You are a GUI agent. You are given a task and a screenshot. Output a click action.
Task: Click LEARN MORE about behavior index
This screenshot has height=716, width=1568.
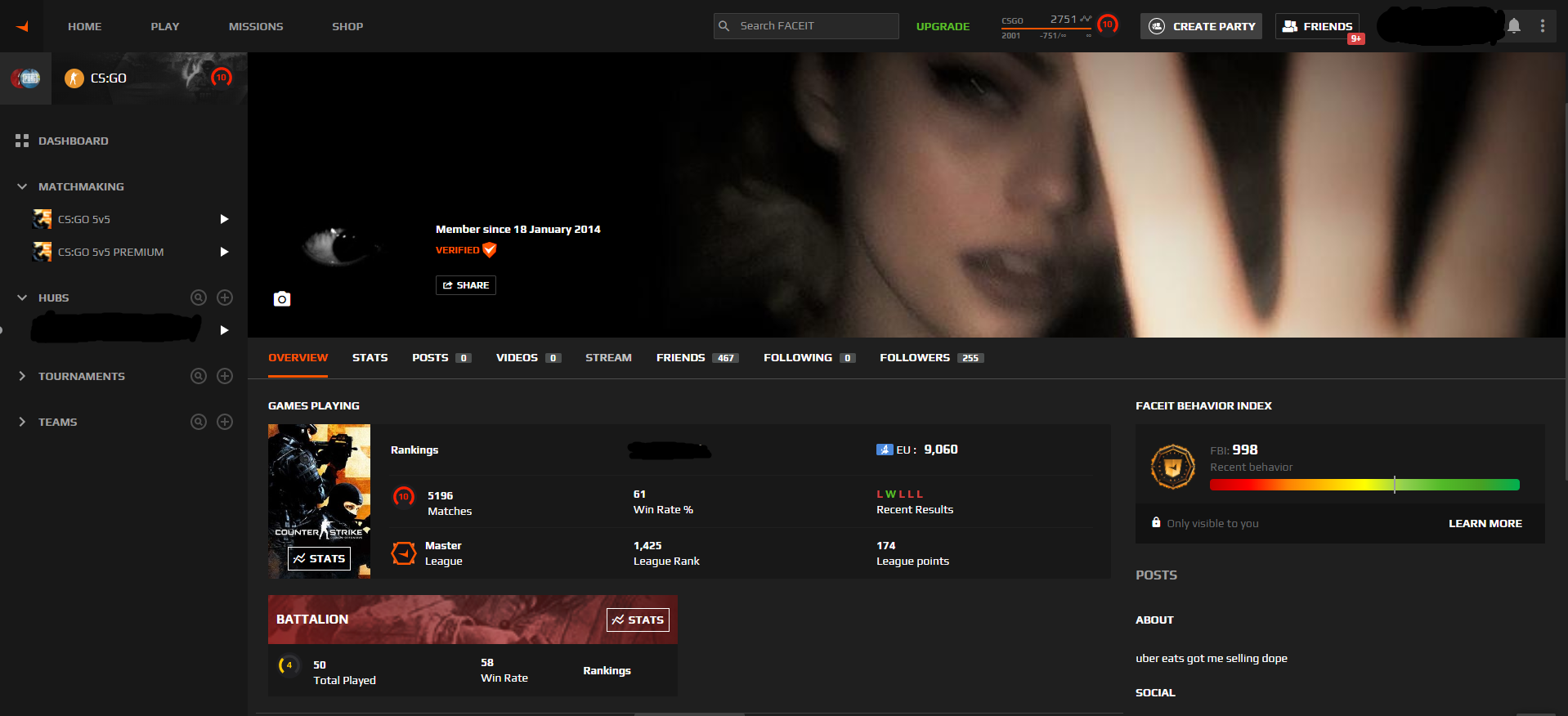click(1485, 523)
